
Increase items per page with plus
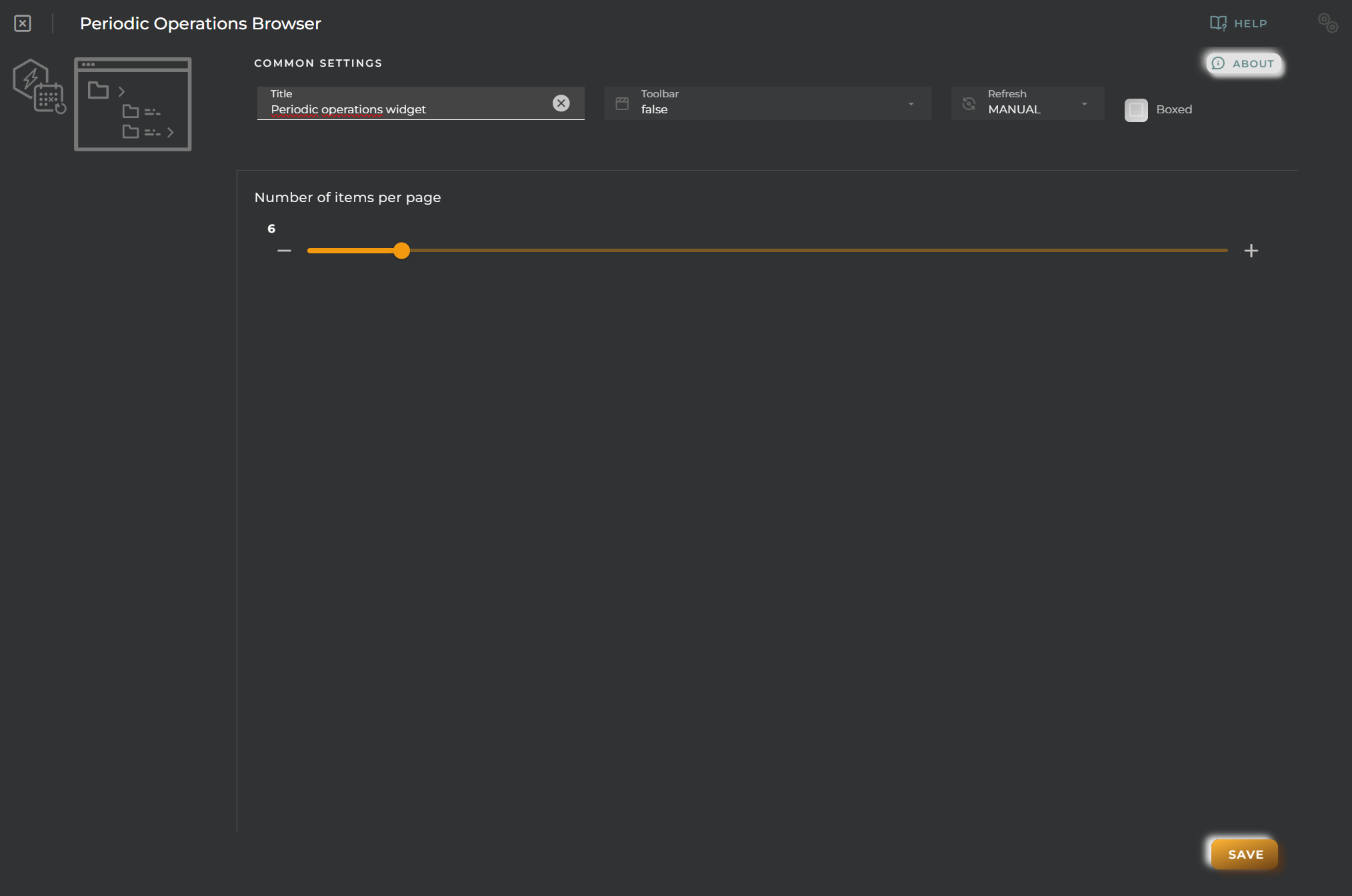click(x=1251, y=251)
